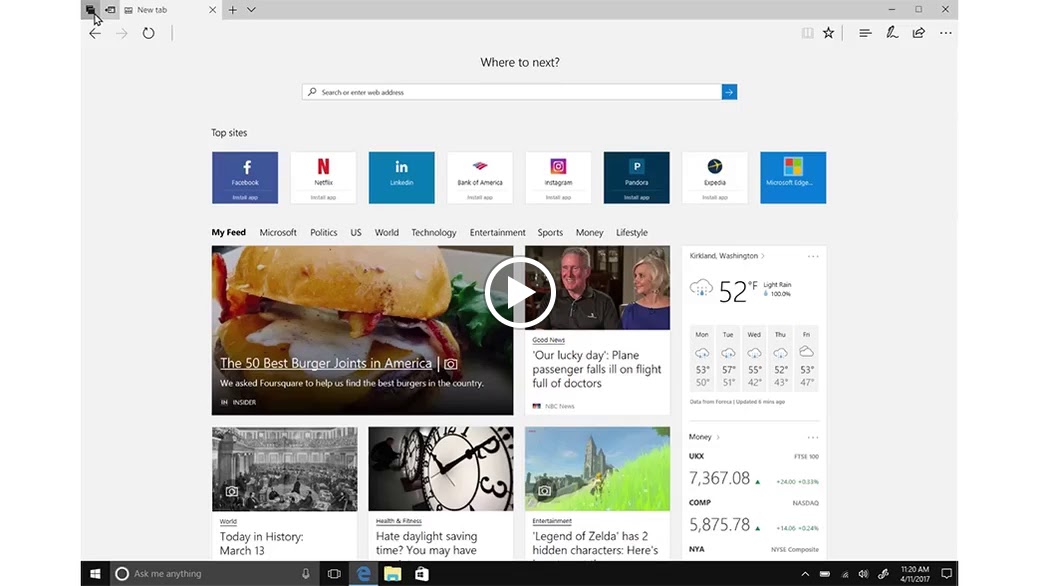
Task: Go back with the back arrow
Action: [95, 33]
